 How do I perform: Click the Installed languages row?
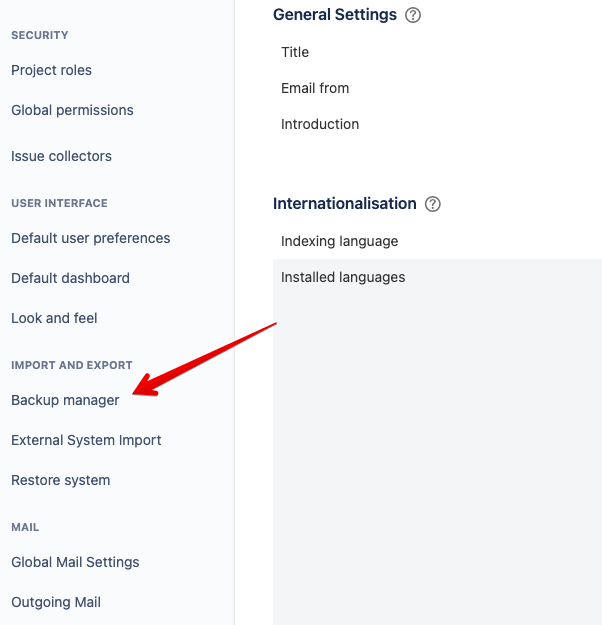[x=343, y=277]
